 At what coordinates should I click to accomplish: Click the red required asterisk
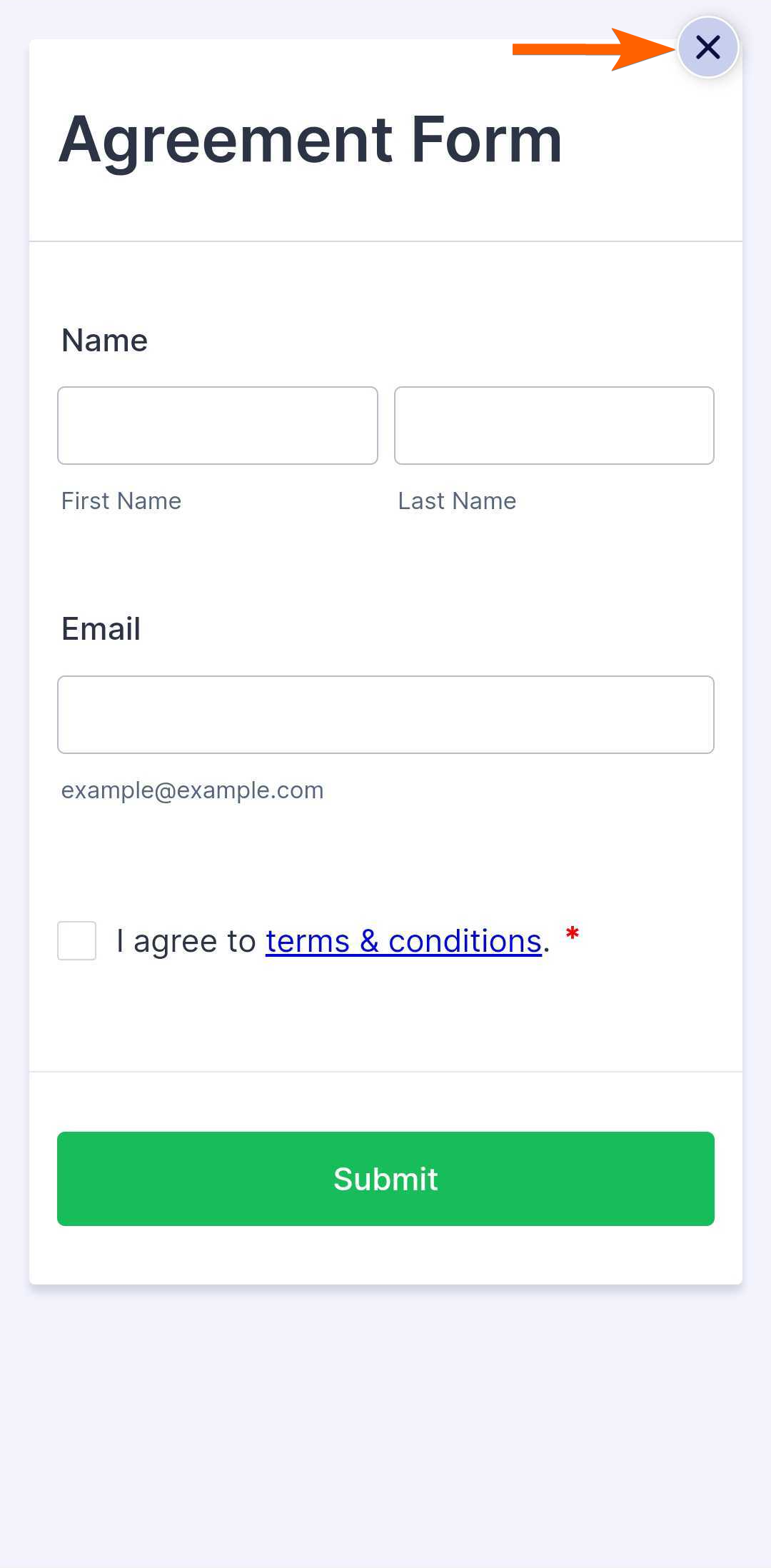(572, 933)
